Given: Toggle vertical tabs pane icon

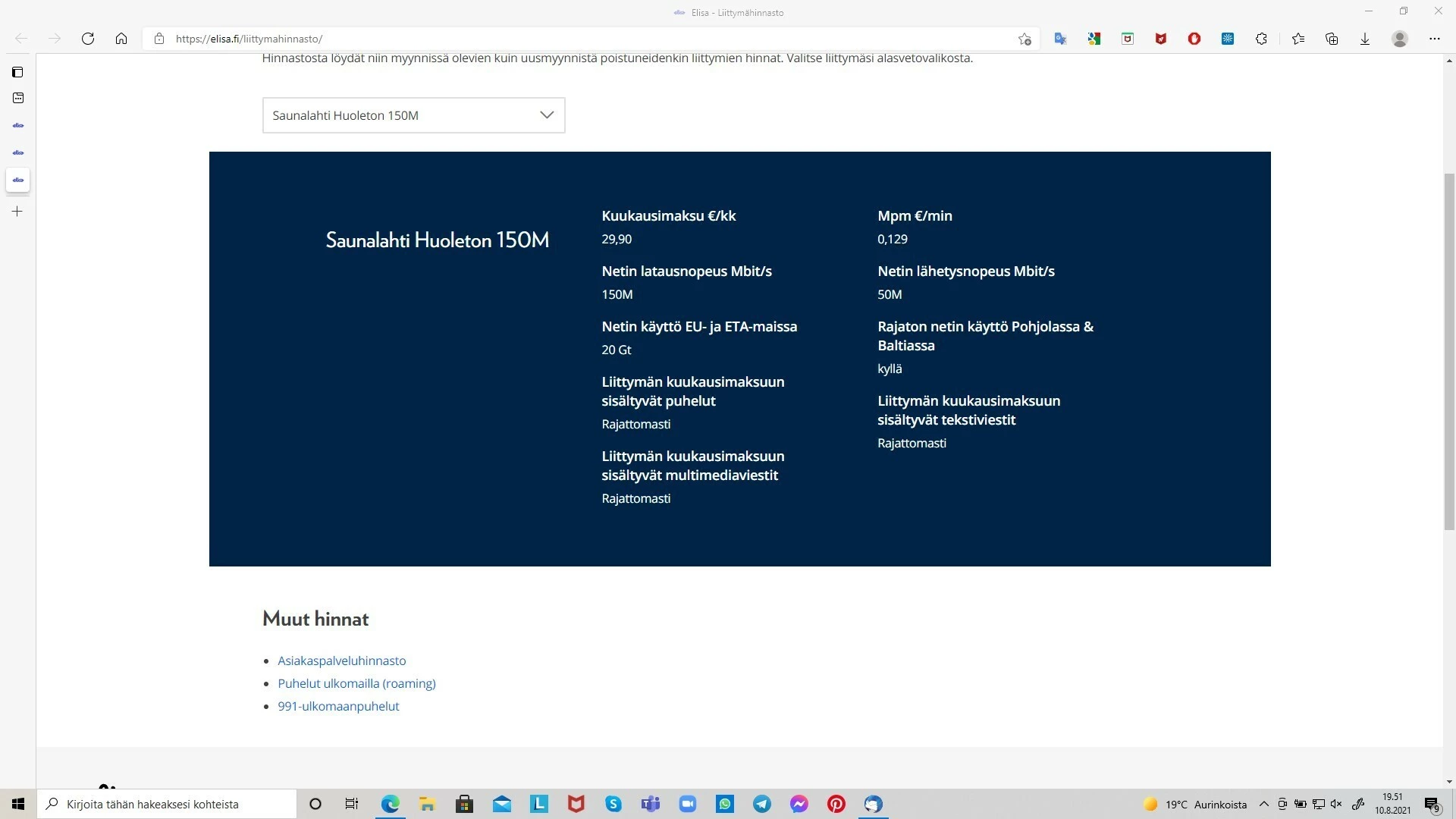Looking at the screenshot, I should coord(17,72).
